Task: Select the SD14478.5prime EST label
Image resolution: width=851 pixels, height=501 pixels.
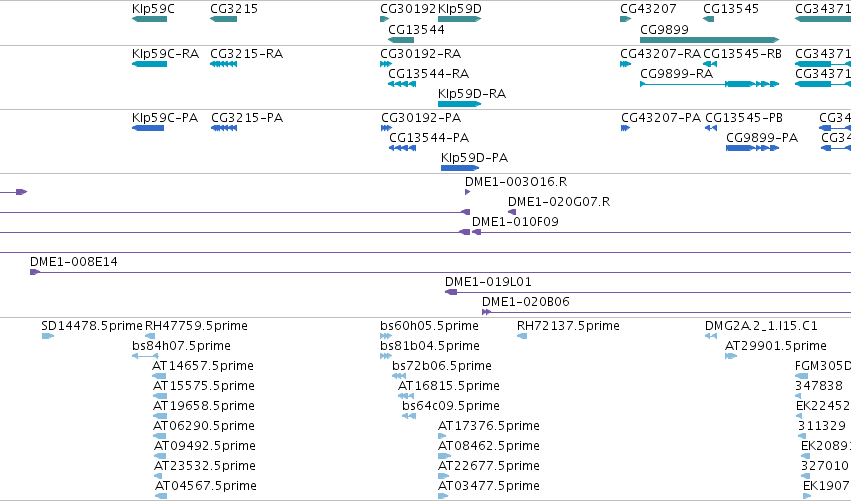Action: (92, 326)
